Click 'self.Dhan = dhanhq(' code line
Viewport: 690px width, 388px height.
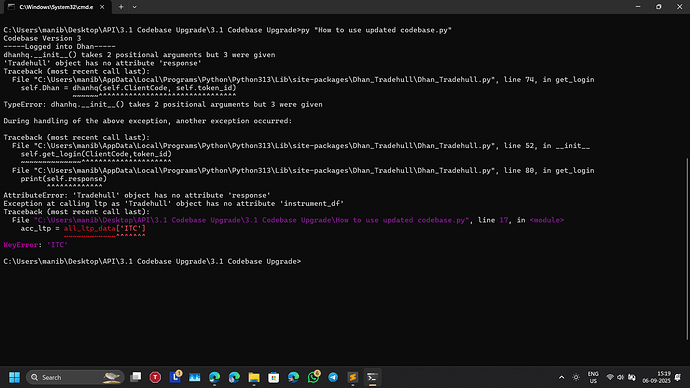pyautogui.click(x=128, y=88)
